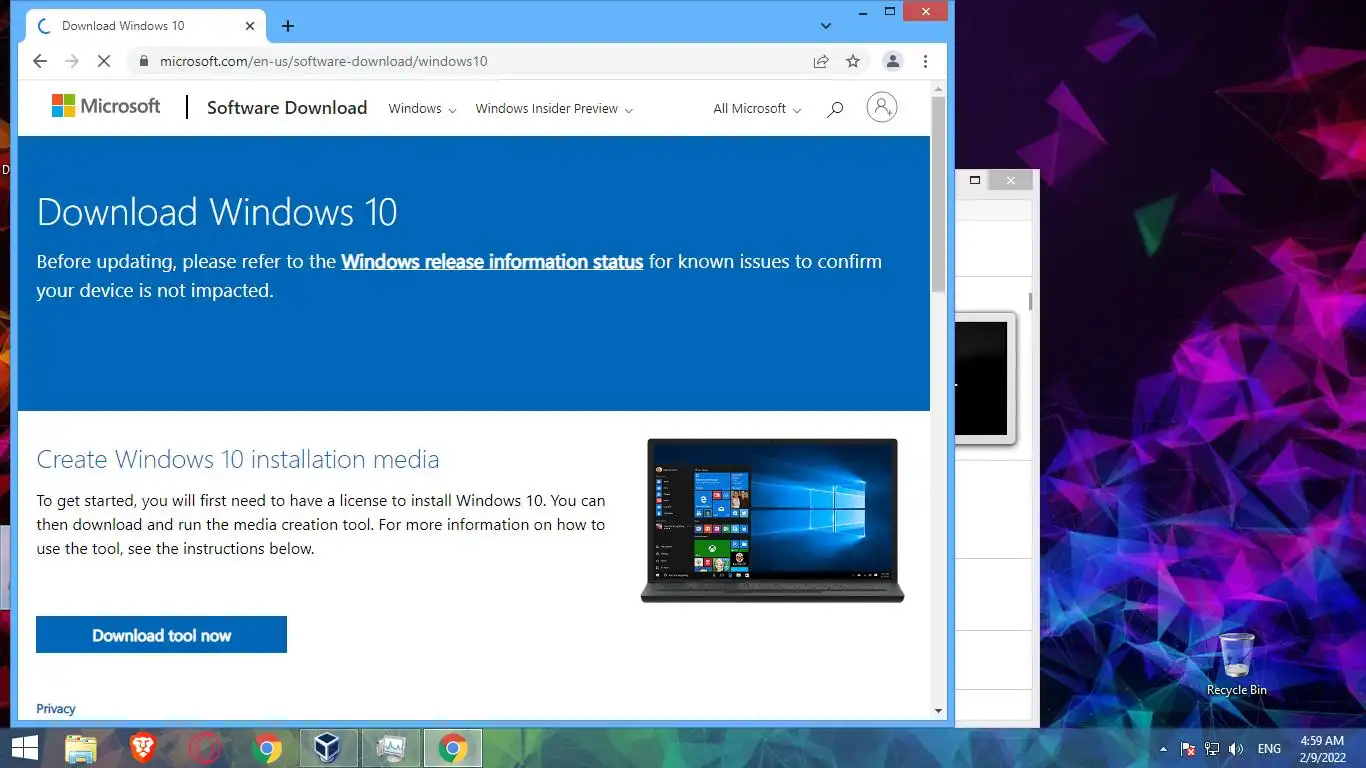Click the tab search chevron in title bar
Screen dimensions: 1366x768
tap(826, 26)
